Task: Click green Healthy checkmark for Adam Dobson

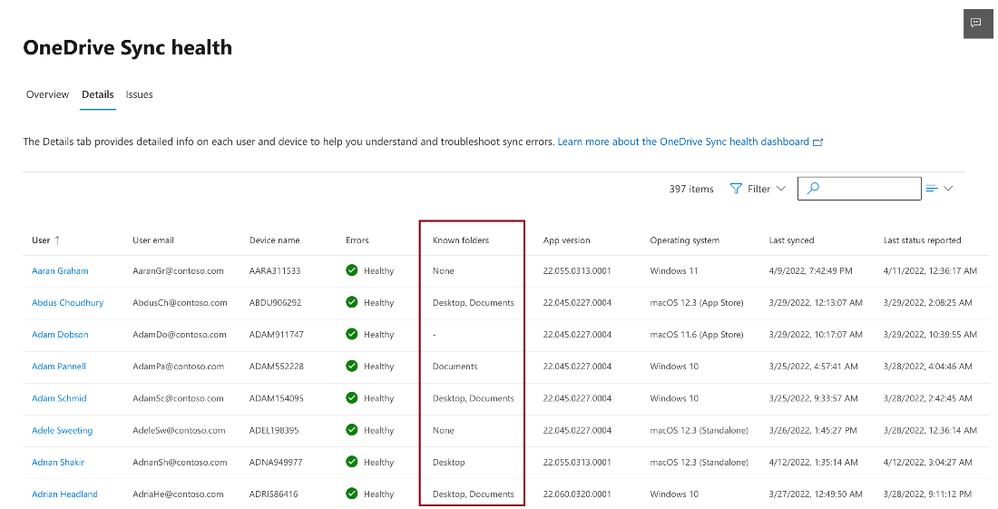Action: 351,334
